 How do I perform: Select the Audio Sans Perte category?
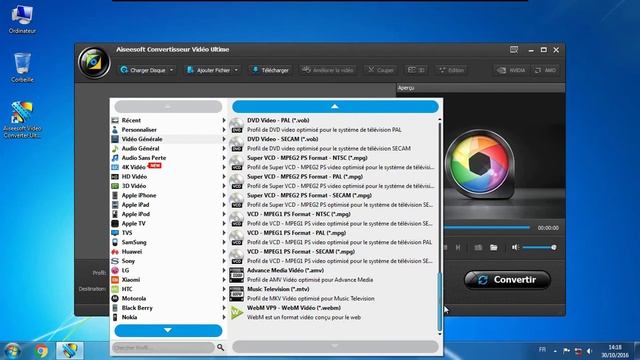tap(168, 158)
